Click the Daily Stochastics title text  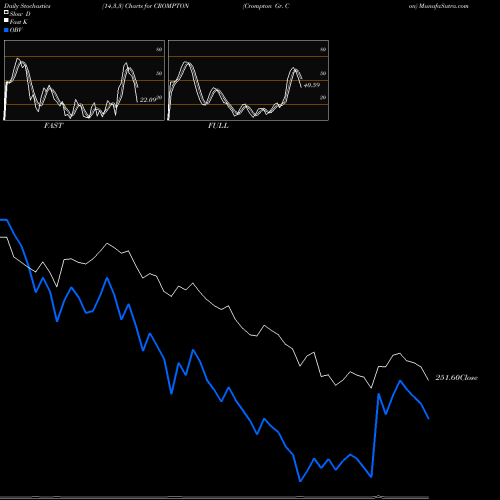(27, 6)
